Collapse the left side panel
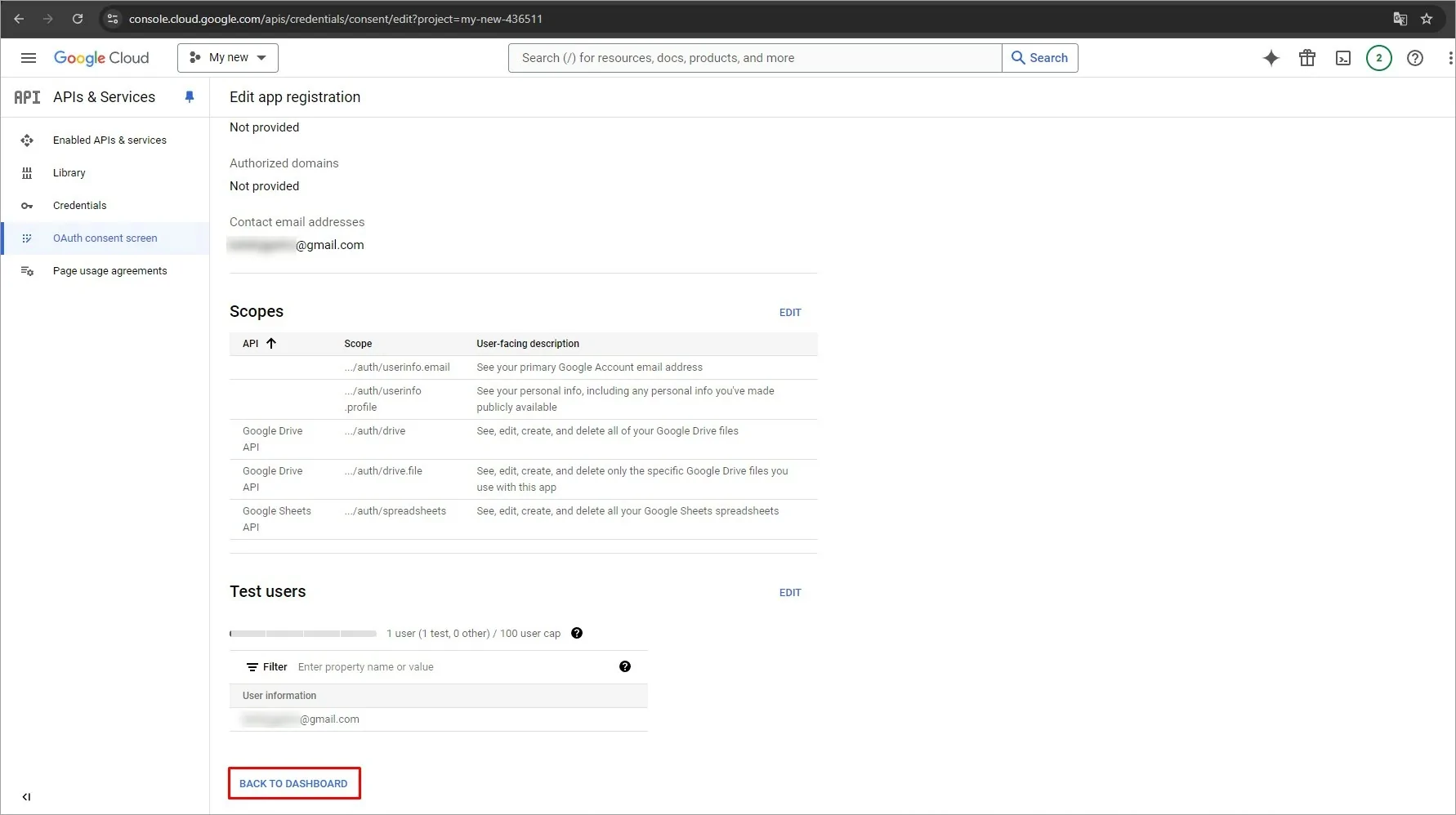1456x815 pixels. tap(27, 797)
